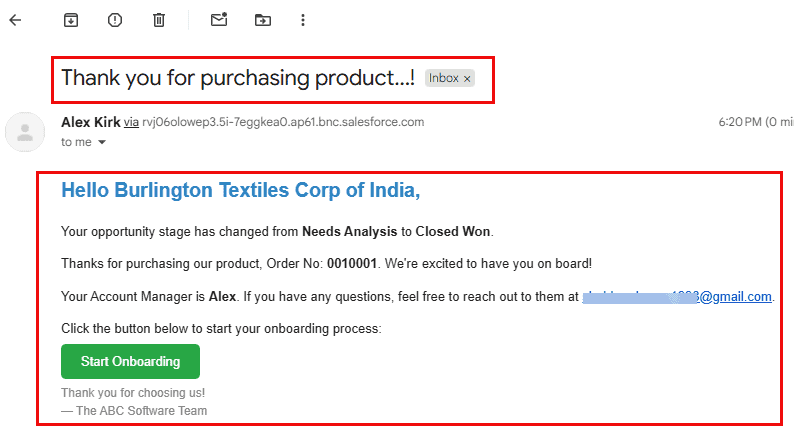Click the sender's profile avatar
Viewport: 794px width, 432px height.
point(26,132)
